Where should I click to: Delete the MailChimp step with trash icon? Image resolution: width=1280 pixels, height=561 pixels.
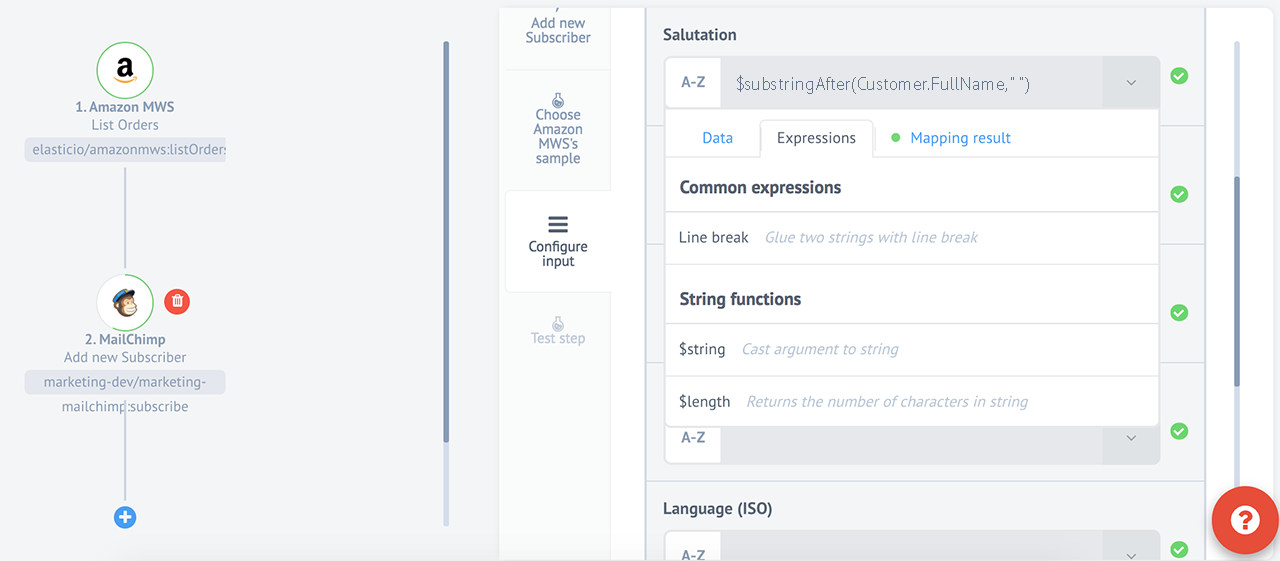pos(177,301)
